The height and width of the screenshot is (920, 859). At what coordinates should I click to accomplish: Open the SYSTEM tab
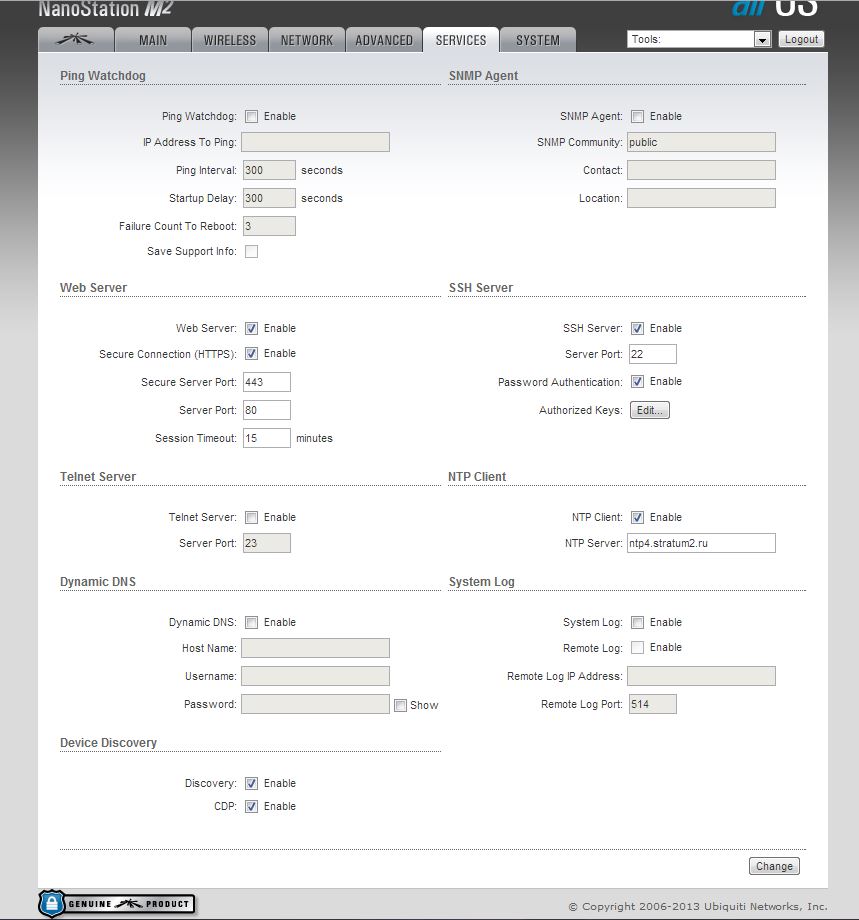coord(537,40)
